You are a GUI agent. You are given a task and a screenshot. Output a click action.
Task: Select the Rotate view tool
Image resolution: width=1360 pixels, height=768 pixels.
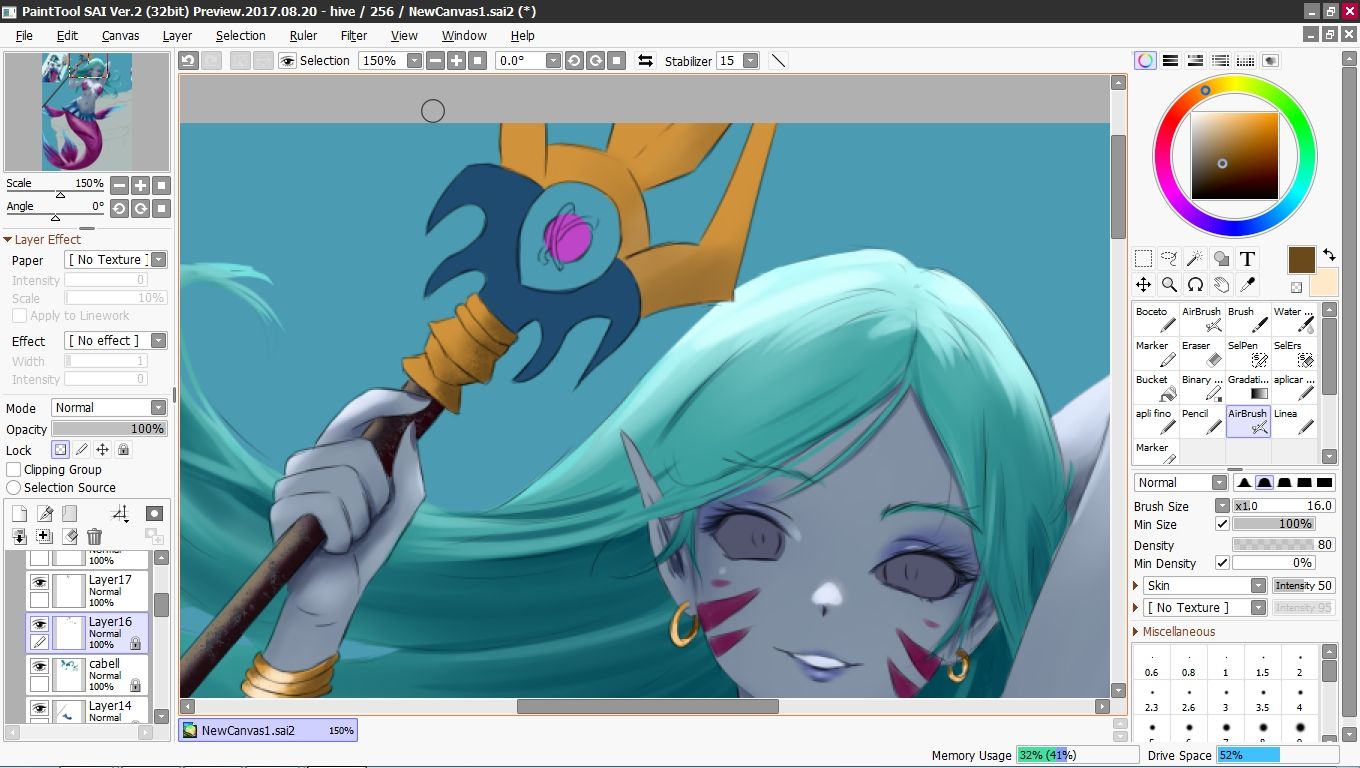pos(1195,285)
